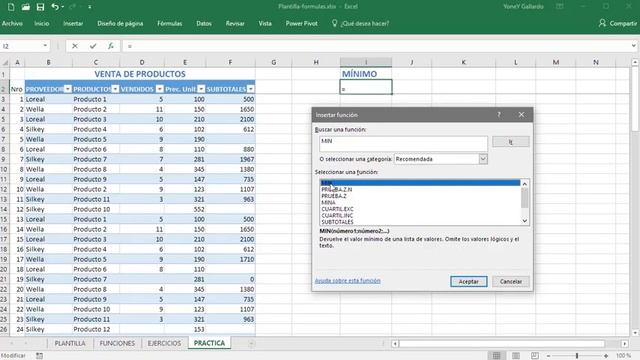The image size is (640, 360).
Task: Open the category dropdown showing Recomendada
Action: coord(483,159)
